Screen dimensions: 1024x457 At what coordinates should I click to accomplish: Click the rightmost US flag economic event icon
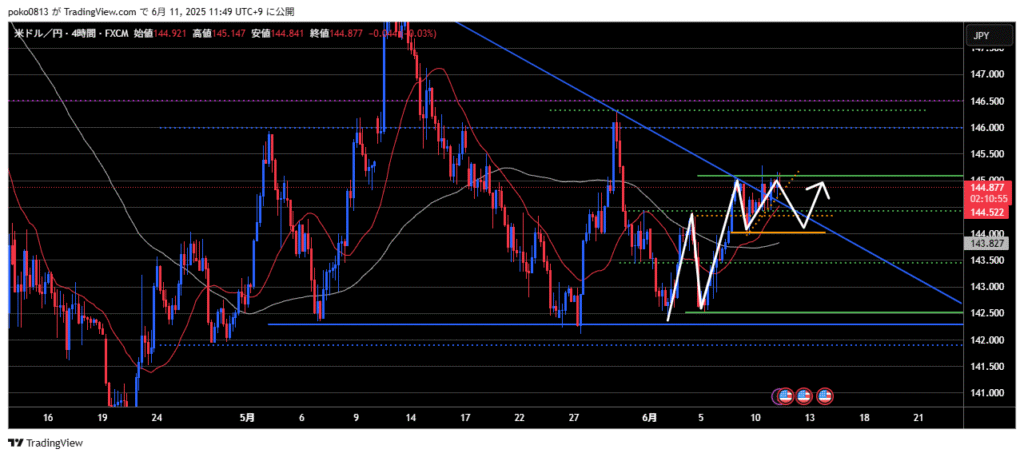[825, 396]
